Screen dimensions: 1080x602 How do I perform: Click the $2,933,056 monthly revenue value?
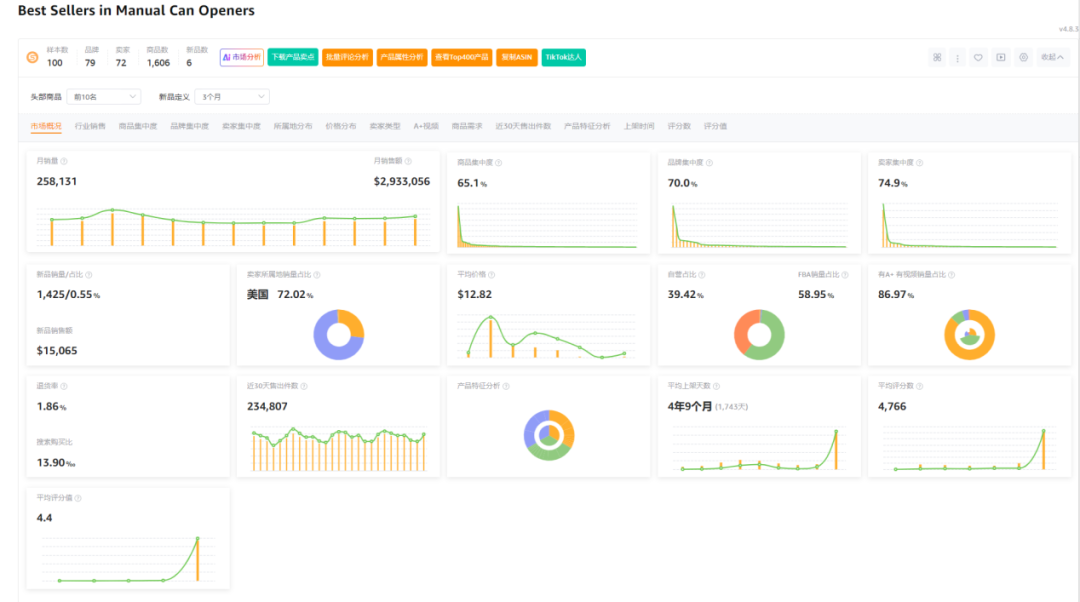pyautogui.click(x=402, y=182)
